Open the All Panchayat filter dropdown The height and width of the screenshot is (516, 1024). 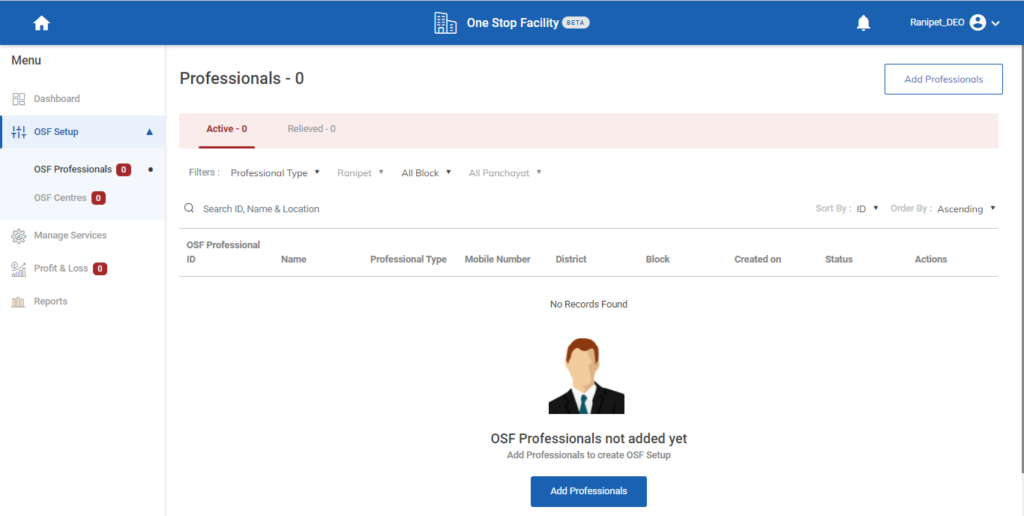[505, 173]
